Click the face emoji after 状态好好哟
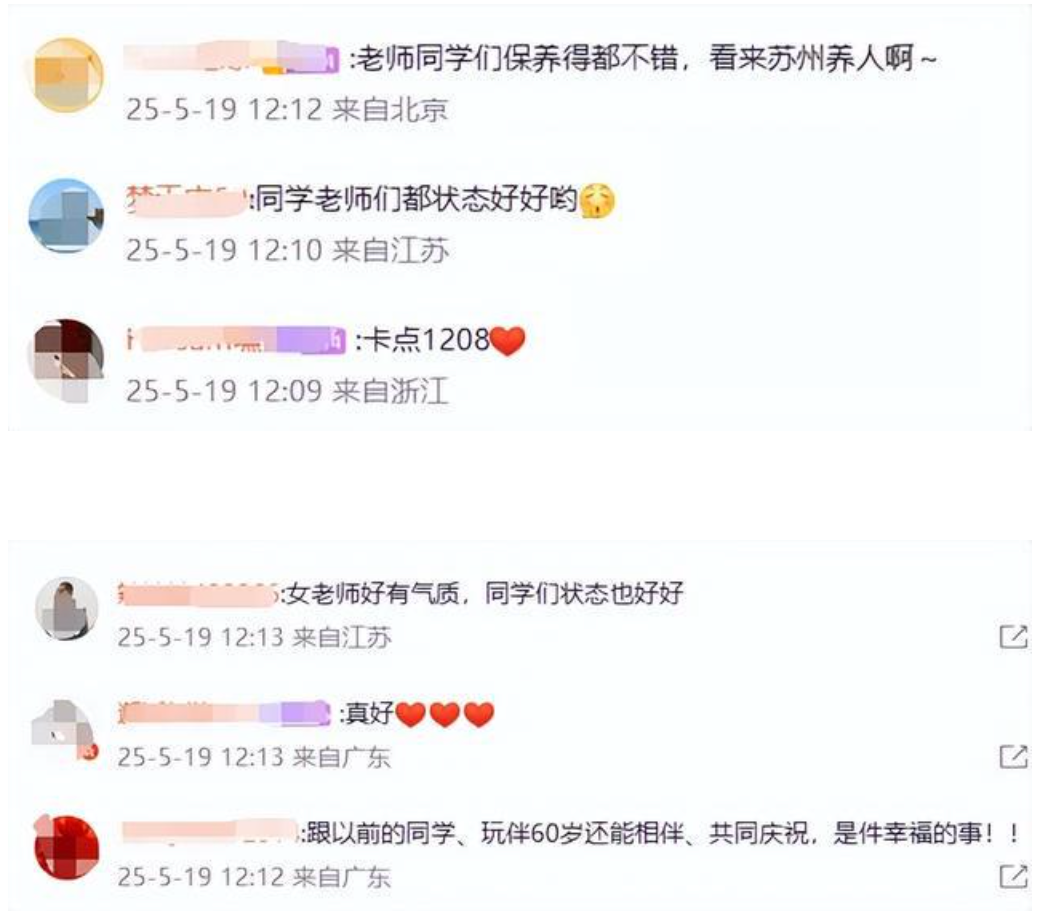Viewport: 1052px width, 912px height. (597, 201)
